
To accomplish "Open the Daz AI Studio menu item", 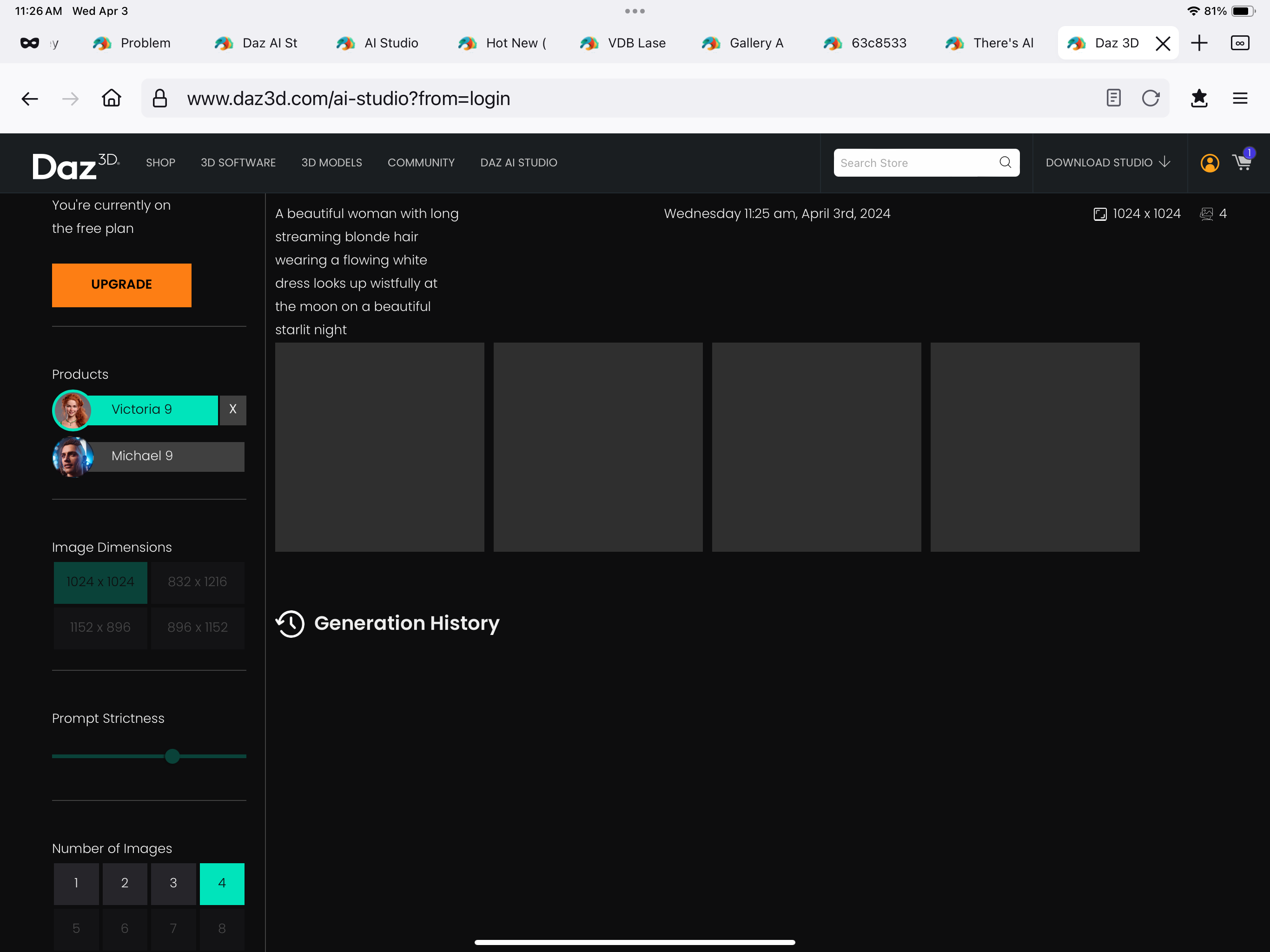I will (x=518, y=163).
